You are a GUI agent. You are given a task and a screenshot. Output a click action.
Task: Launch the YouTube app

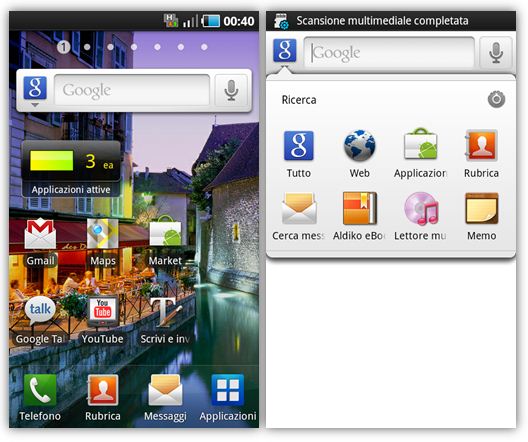102,320
